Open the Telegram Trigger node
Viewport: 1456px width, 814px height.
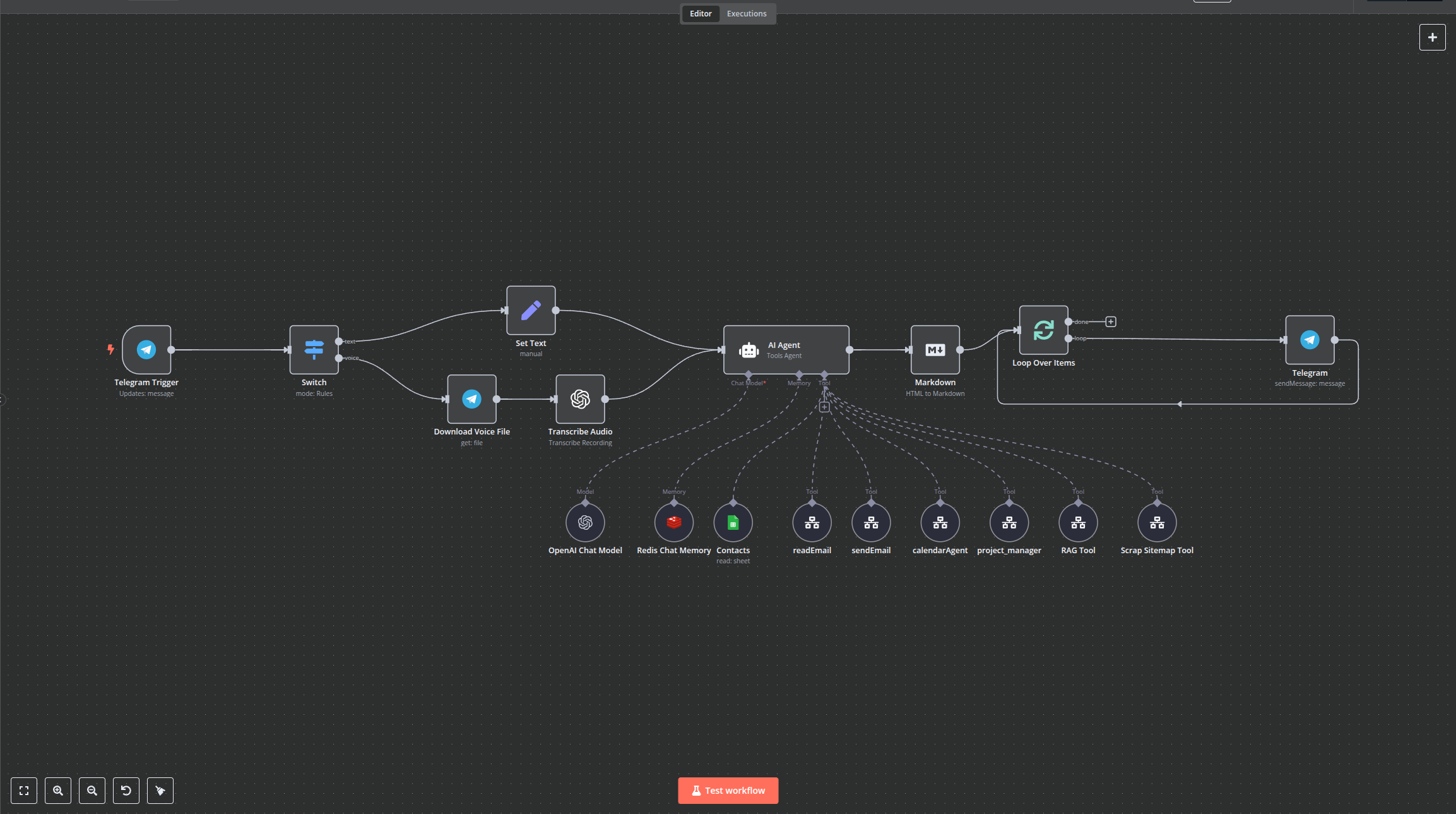(146, 349)
